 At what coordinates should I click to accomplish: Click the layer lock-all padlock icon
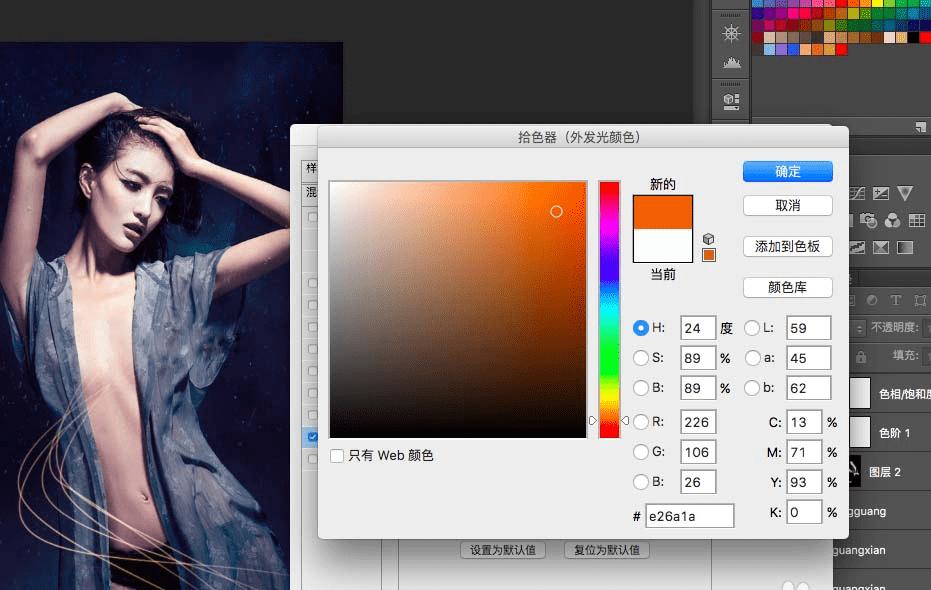click(x=861, y=357)
